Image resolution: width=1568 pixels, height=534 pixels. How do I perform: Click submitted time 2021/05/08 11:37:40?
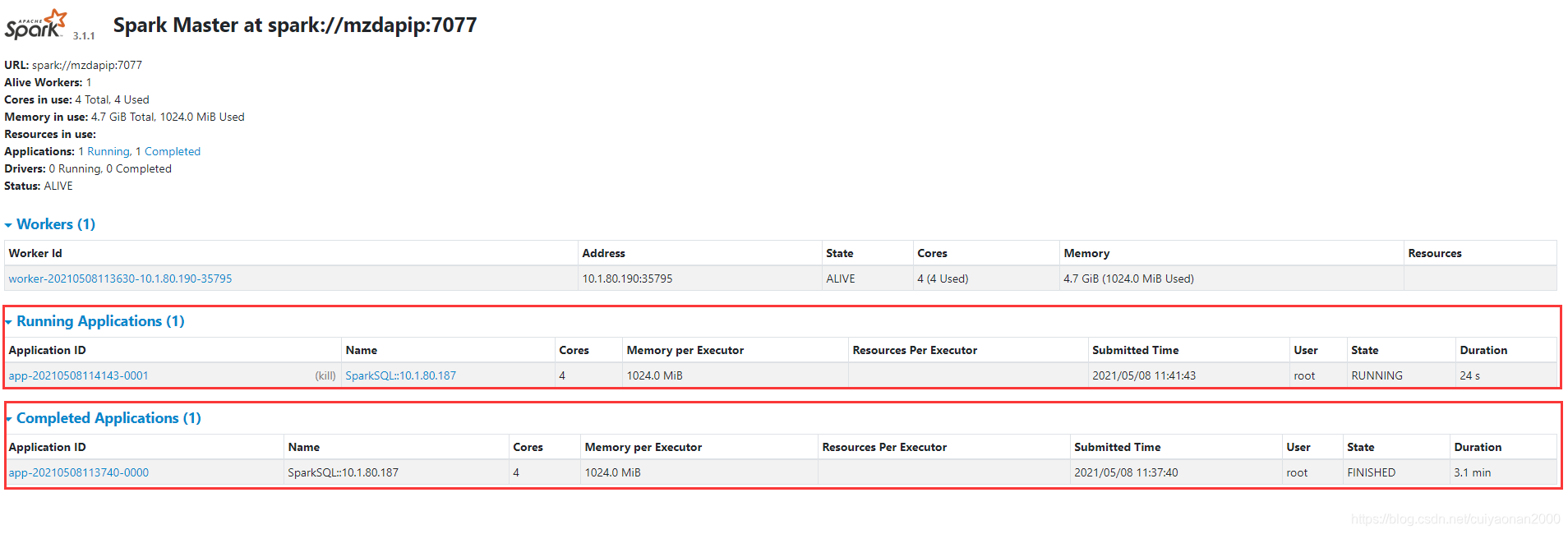(1126, 472)
